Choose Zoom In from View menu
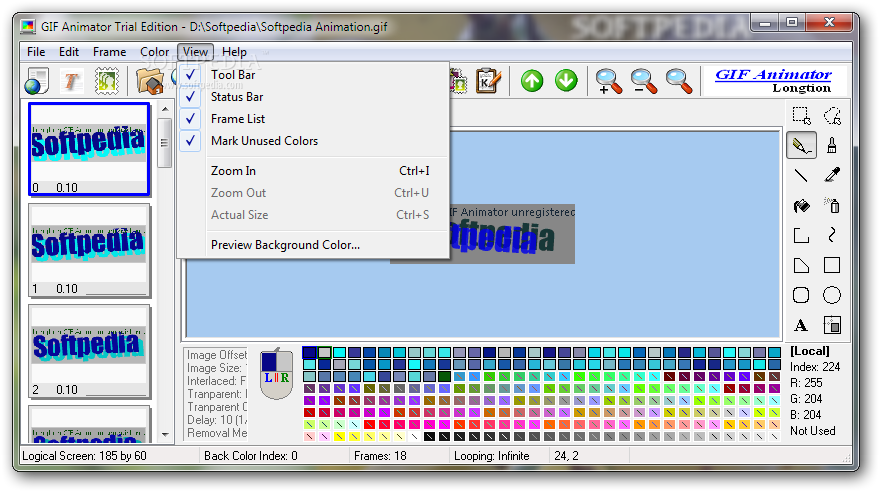The width and height of the screenshot is (880, 492). coord(313,171)
